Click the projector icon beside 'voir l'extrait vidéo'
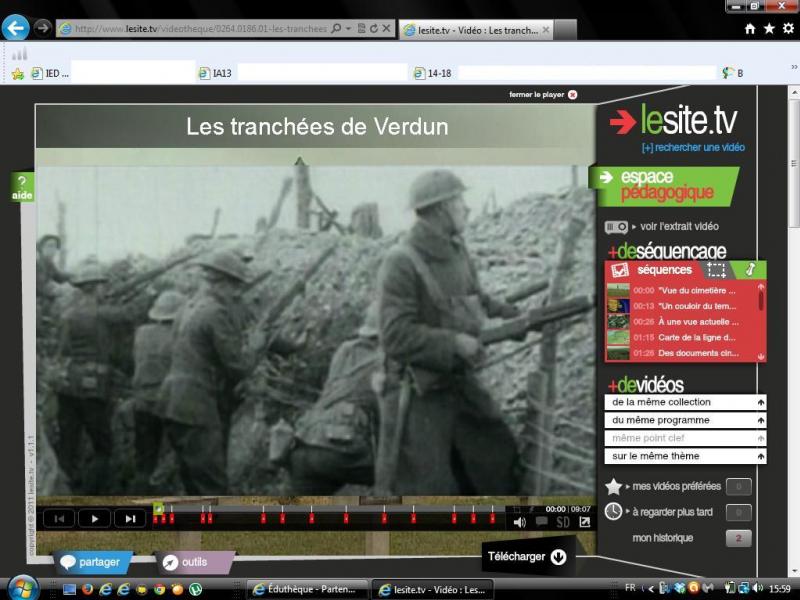The image size is (800, 600). 616,227
